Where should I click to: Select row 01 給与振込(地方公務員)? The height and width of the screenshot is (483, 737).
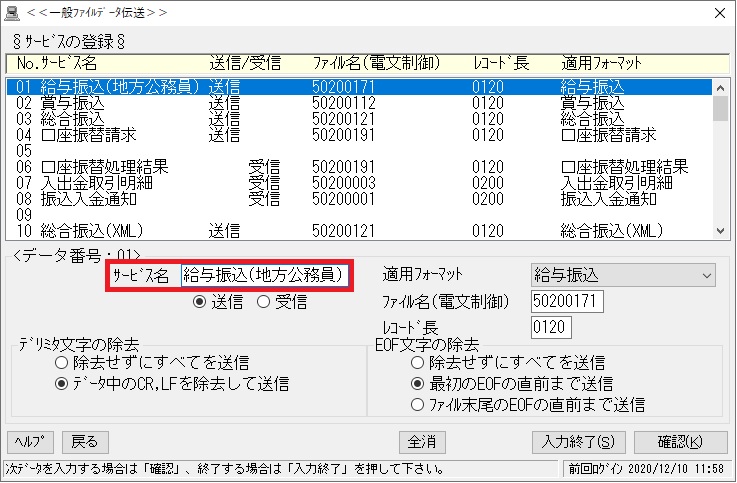click(x=359, y=87)
